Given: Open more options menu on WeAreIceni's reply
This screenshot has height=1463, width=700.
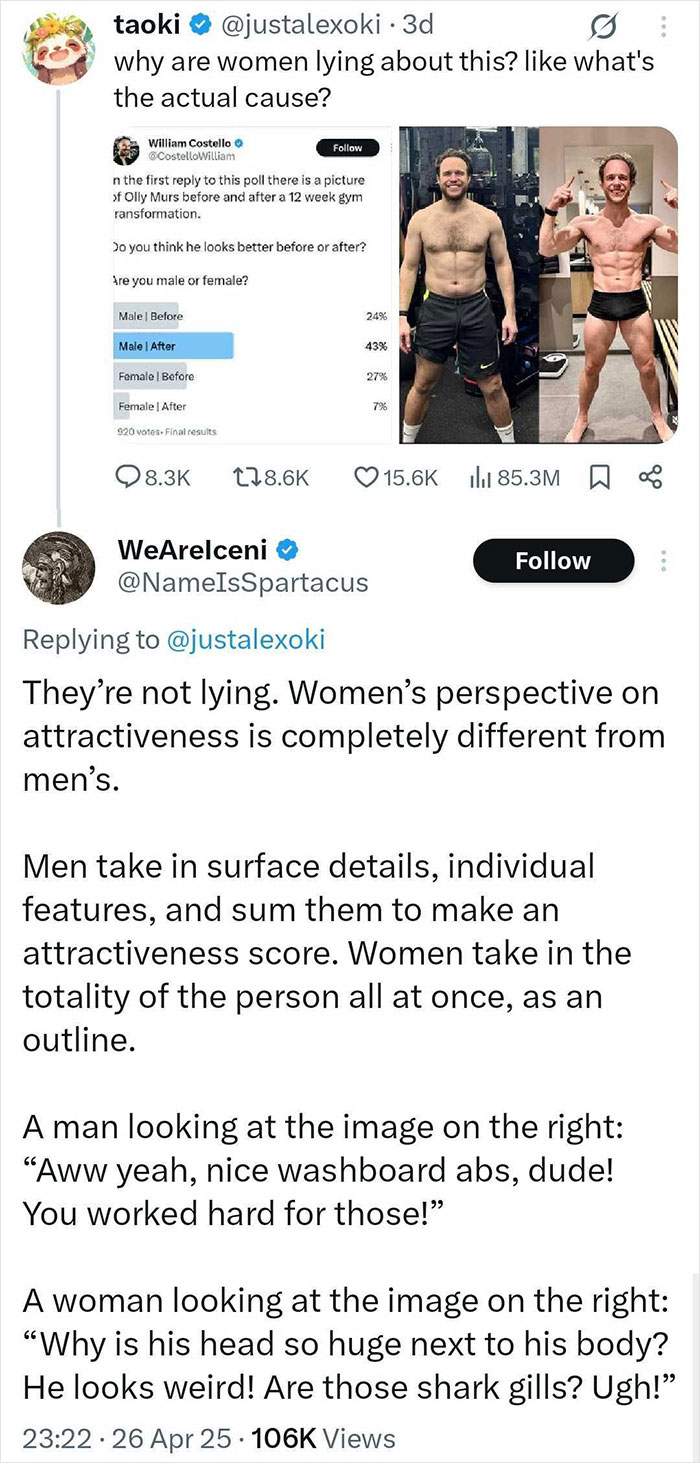Looking at the screenshot, I should tap(662, 561).
